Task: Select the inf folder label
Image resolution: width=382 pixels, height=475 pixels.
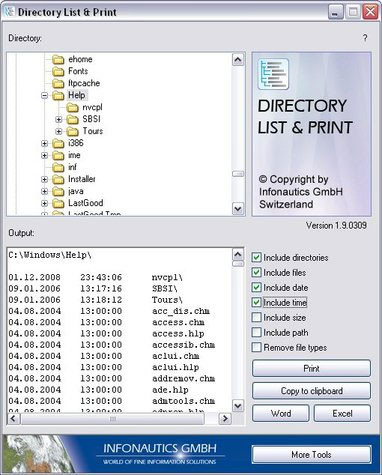Action: (x=72, y=167)
